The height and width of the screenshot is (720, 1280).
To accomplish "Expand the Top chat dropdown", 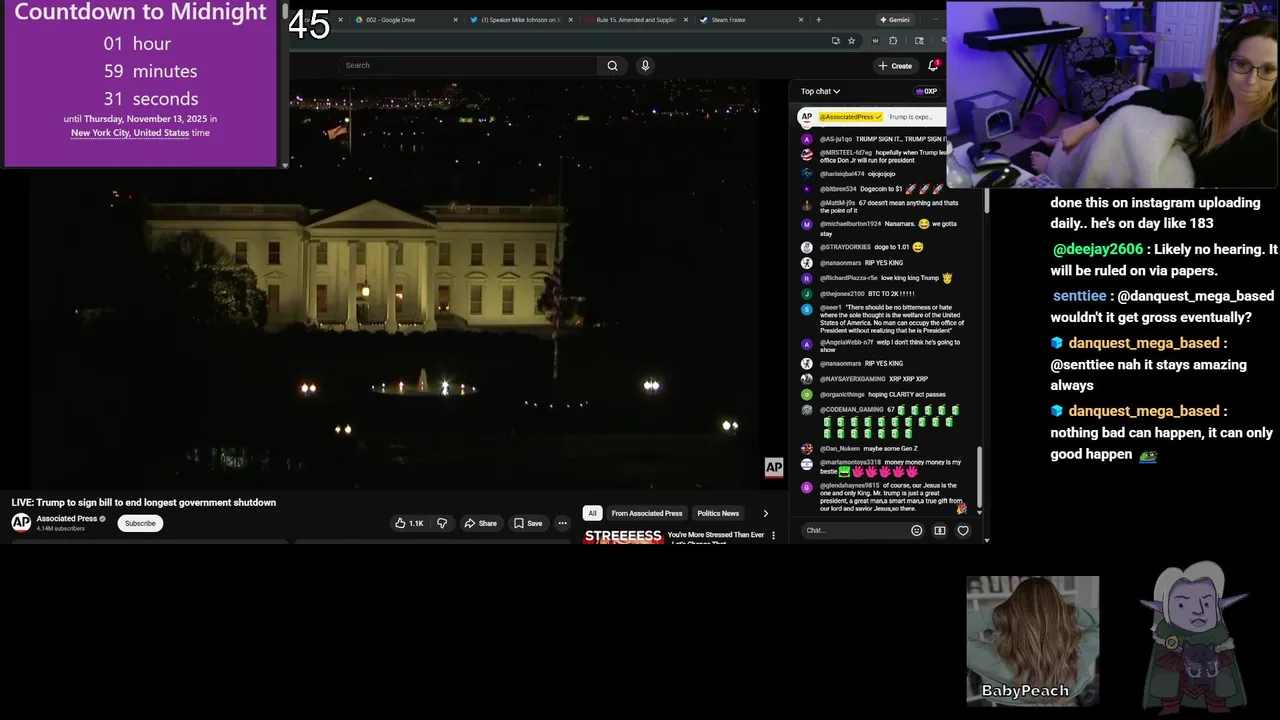I will point(820,91).
